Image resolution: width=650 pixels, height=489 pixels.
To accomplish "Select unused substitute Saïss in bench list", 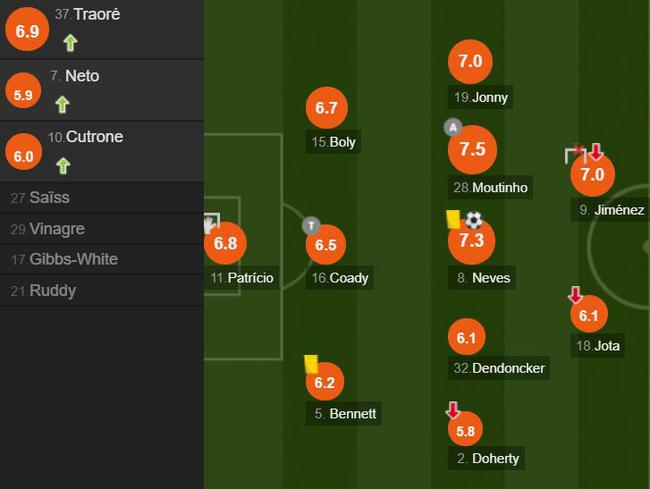I will tap(102, 198).
